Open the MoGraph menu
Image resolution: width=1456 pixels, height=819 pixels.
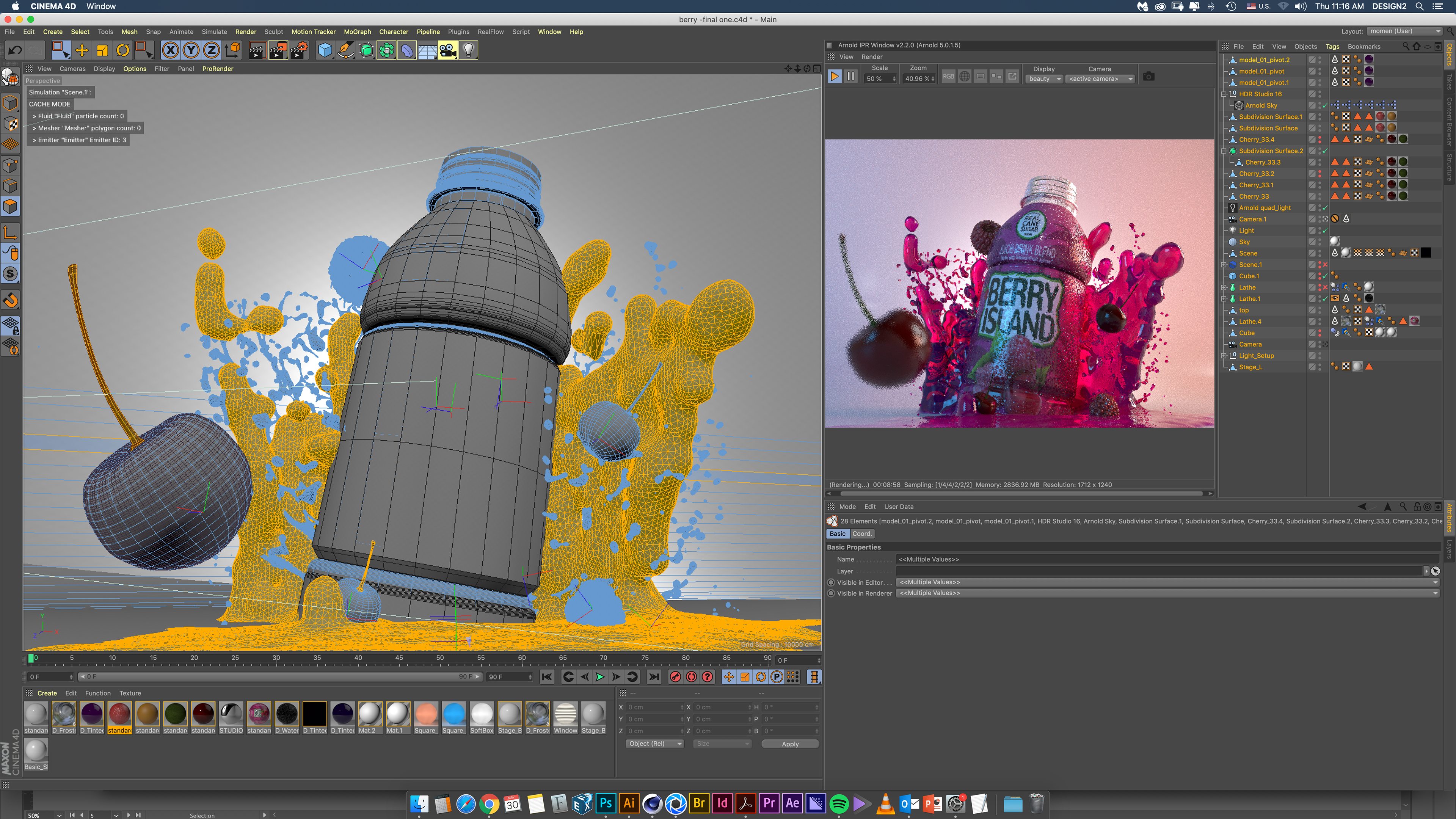click(x=357, y=31)
